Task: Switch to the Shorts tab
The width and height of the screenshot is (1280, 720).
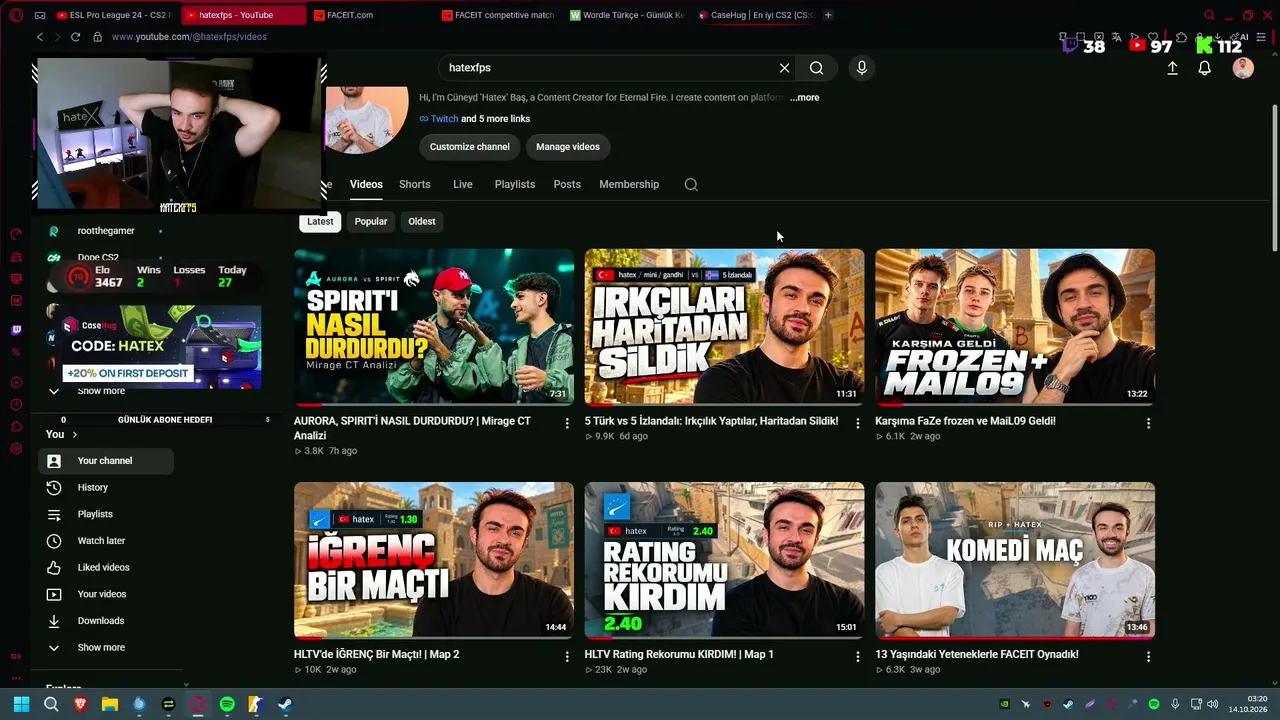Action: tap(415, 184)
